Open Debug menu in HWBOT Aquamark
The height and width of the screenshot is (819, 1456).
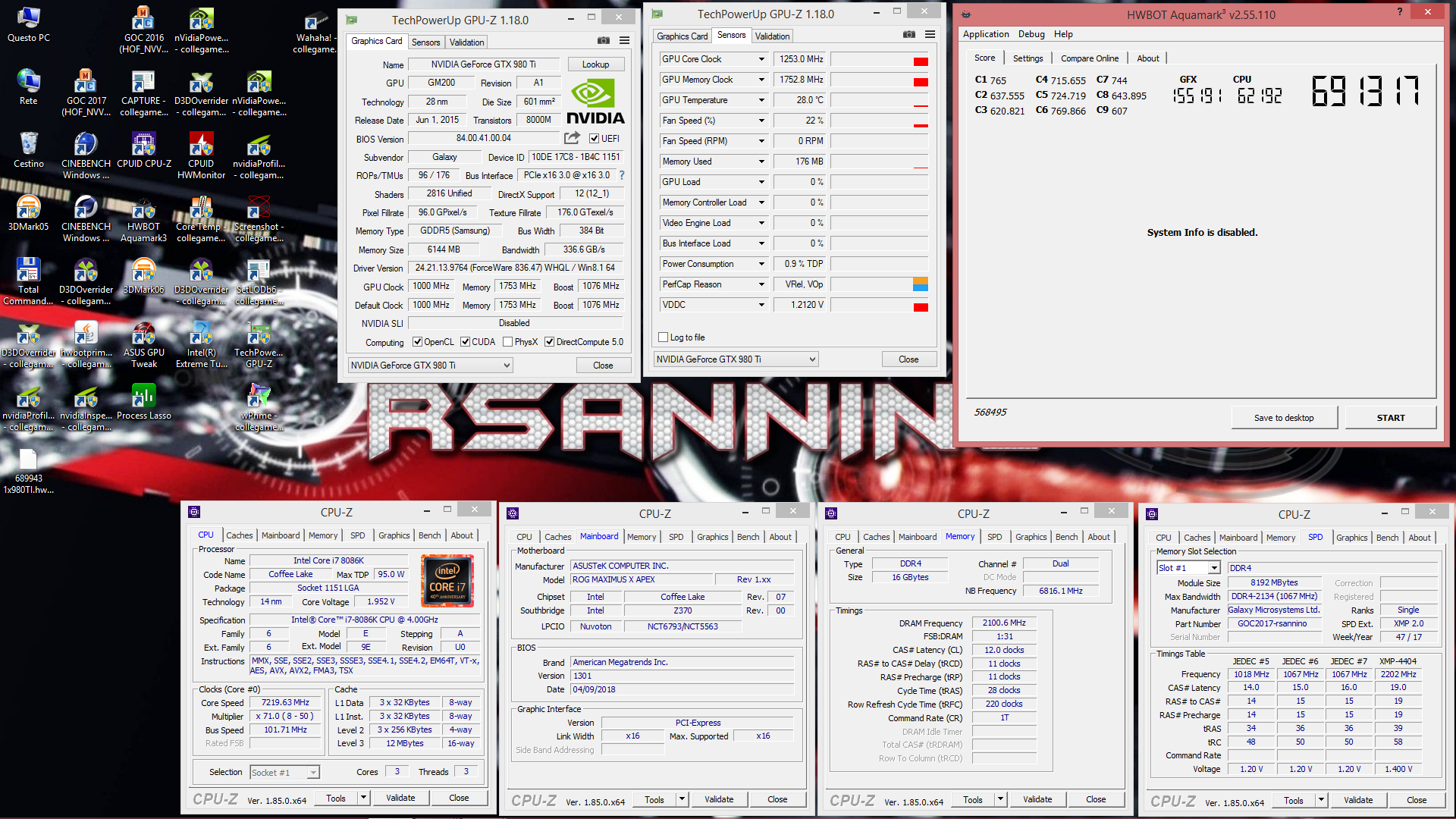pos(1031,34)
